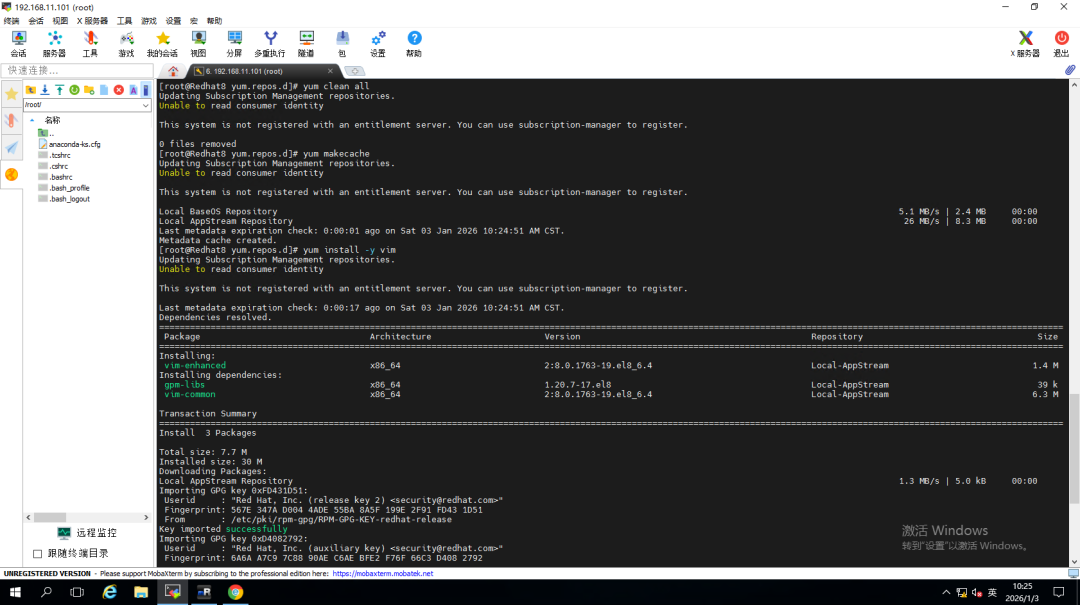This screenshot has width=1080, height=605.
Task: Open the 游戏 (Games) toolbar icon
Action: [126, 43]
